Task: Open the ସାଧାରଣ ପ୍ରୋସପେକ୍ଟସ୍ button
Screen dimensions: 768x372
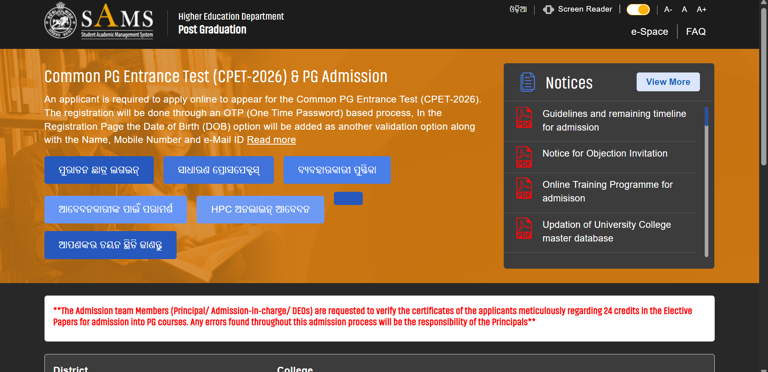Action: point(218,170)
